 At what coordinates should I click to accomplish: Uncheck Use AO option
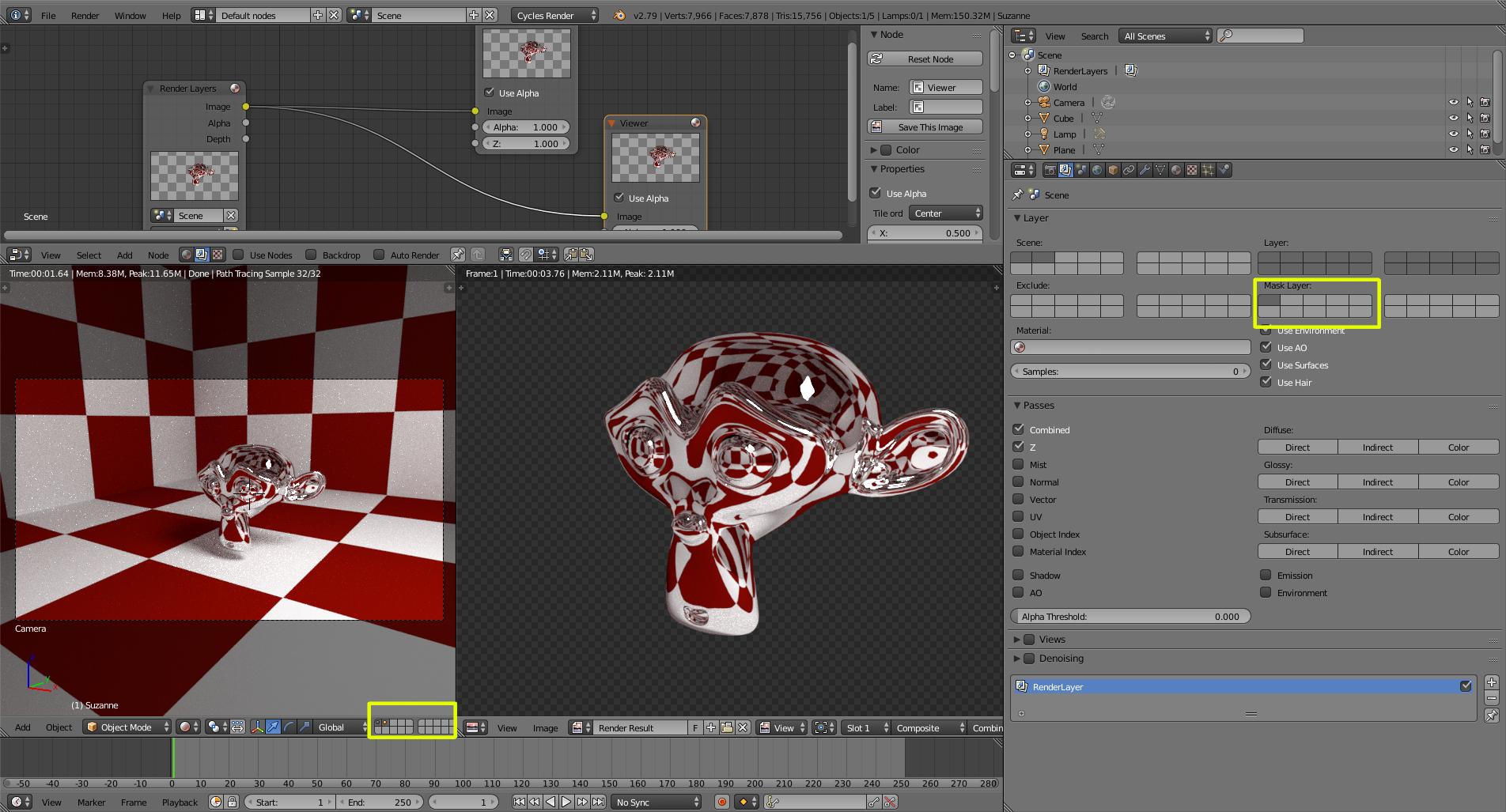(1266, 347)
